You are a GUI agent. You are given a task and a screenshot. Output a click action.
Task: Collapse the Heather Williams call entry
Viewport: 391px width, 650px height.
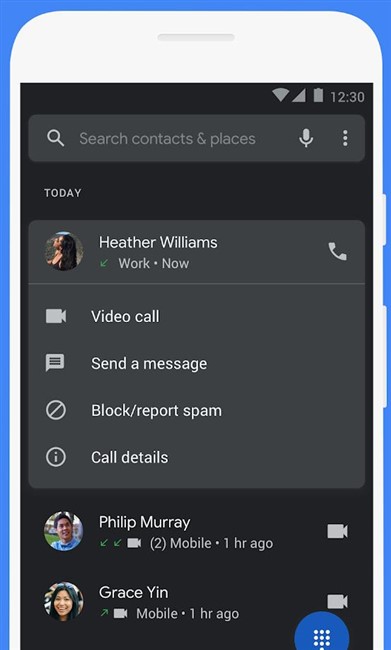197,252
